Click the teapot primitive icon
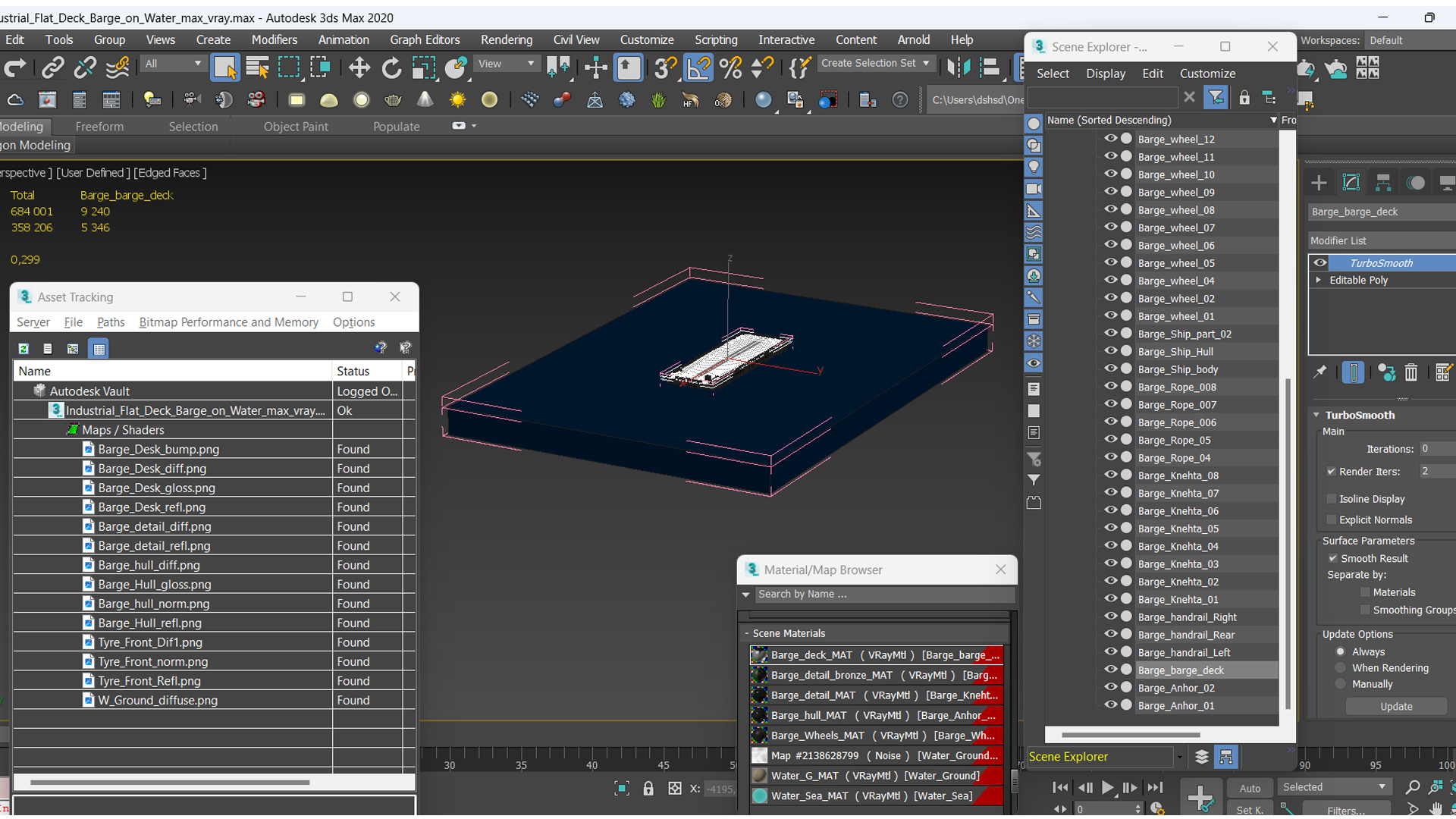This screenshot has height=819, width=1456. pyautogui.click(x=393, y=100)
